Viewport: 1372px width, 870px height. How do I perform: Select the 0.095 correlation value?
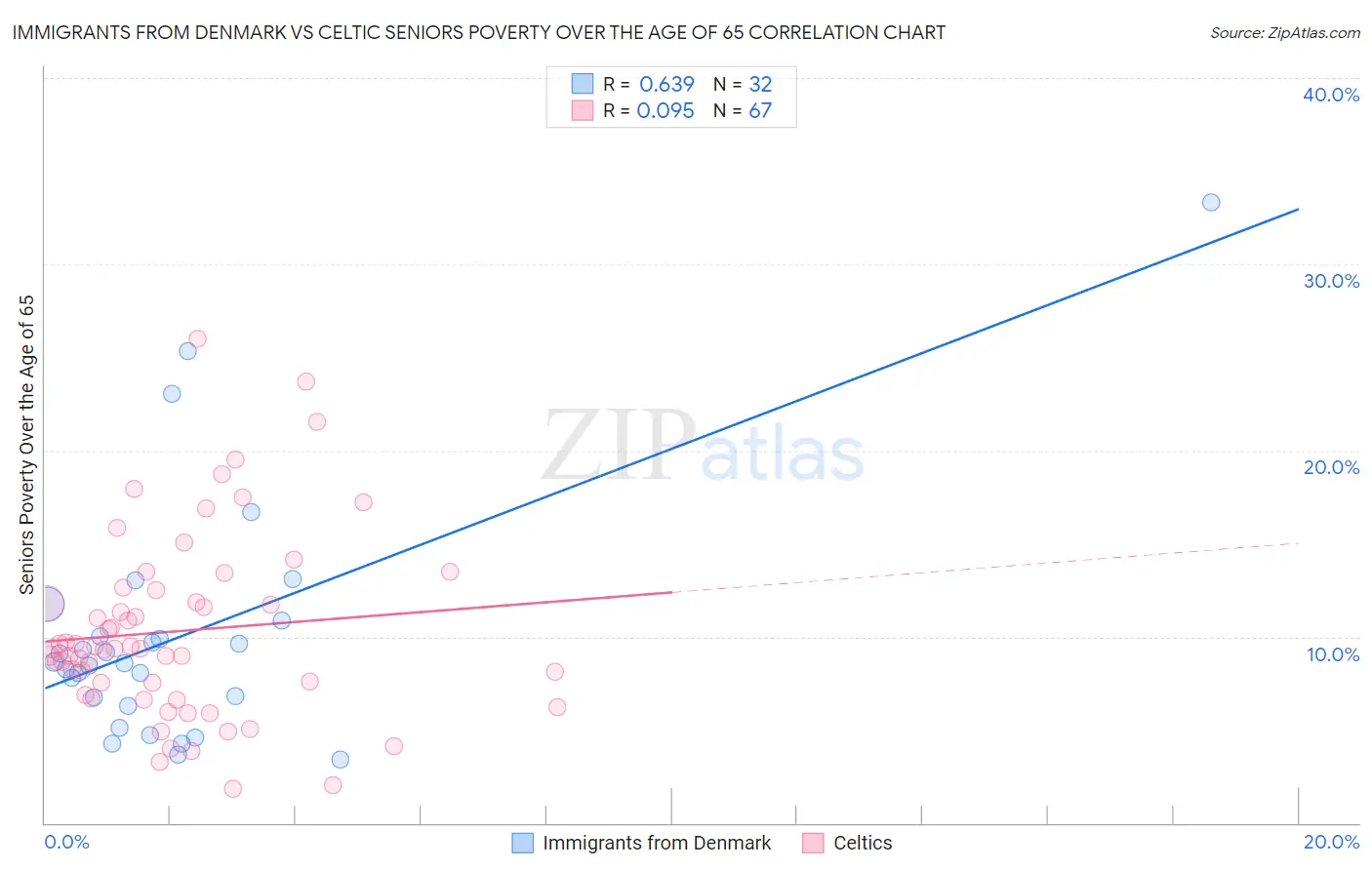click(666, 110)
